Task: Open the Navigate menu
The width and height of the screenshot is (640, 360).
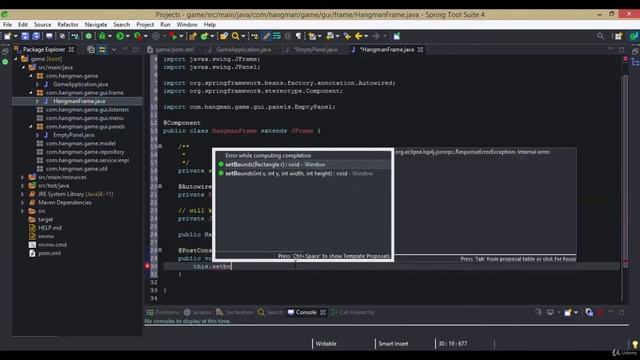Action: [x=96, y=25]
